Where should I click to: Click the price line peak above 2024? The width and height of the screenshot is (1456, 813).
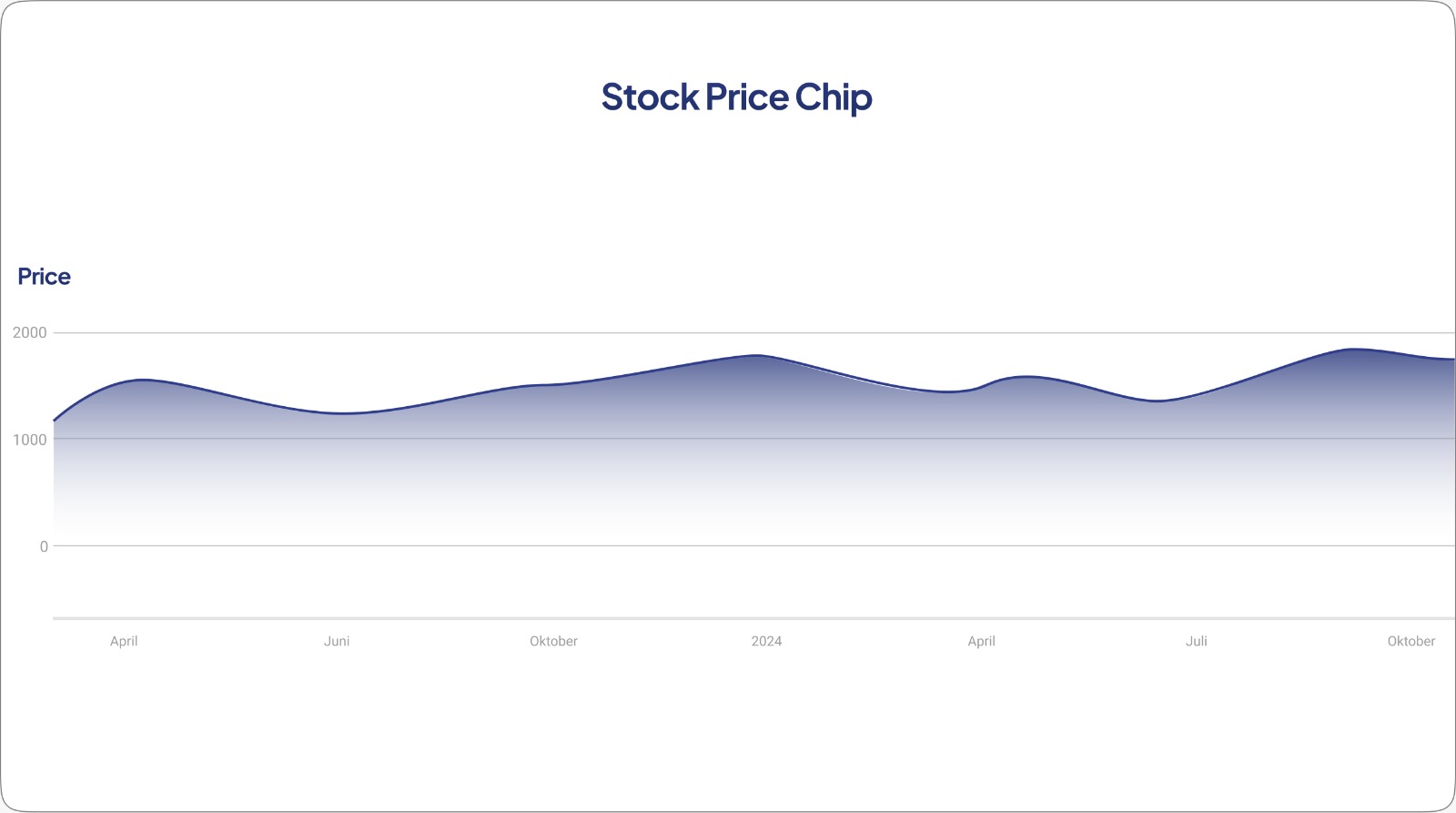click(x=757, y=355)
